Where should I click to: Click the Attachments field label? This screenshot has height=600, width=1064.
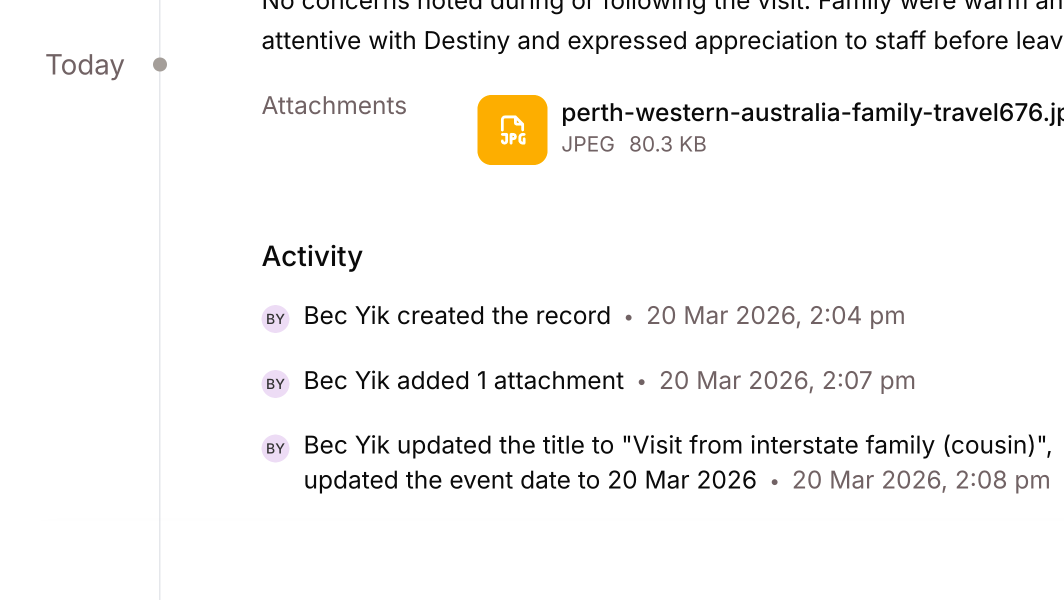(334, 106)
